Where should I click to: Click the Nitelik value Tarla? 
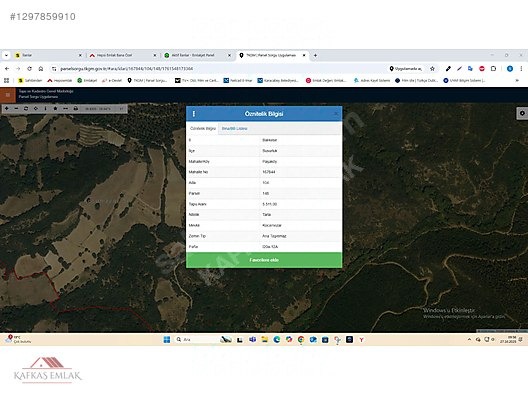tap(266, 214)
